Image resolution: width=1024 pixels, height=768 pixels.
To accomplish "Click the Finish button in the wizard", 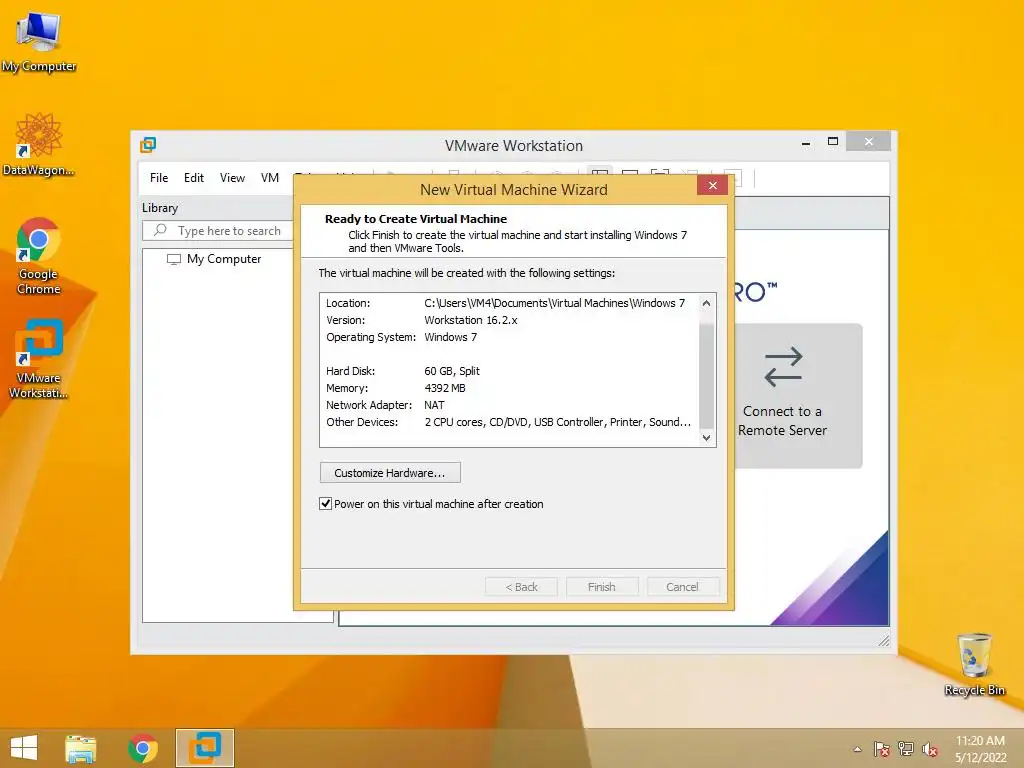I will 601,586.
